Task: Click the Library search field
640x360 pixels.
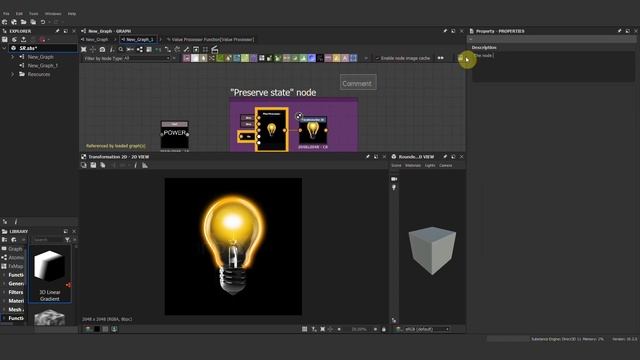Action: pos(47,240)
